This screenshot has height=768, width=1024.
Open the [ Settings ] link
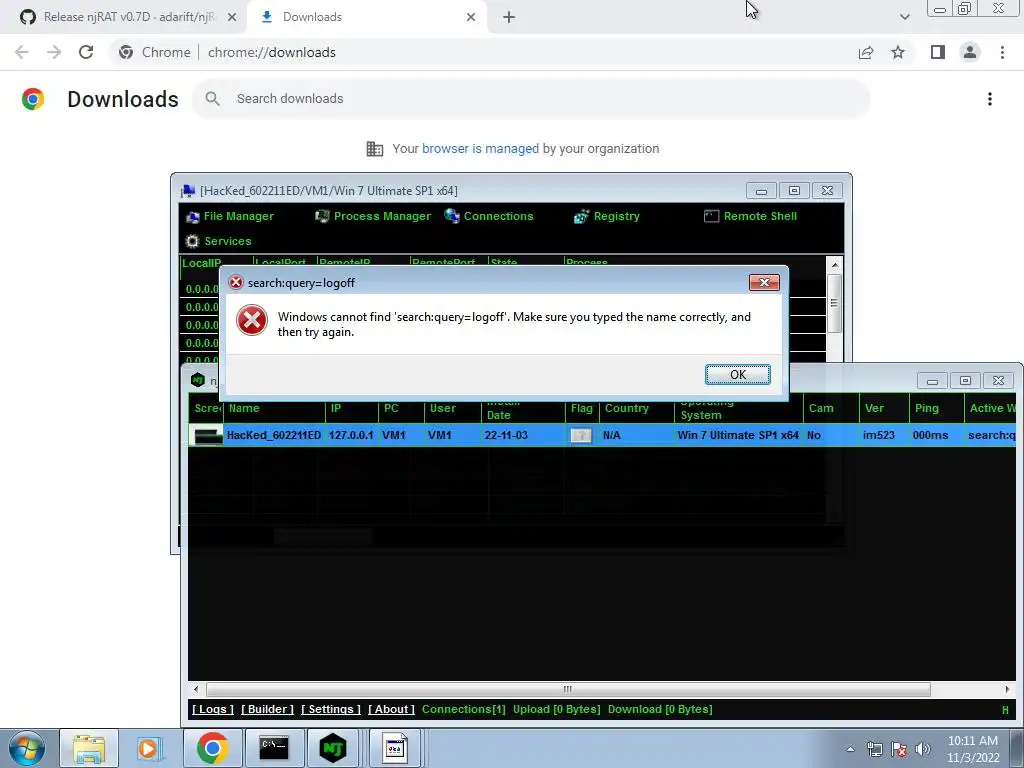[331, 709]
